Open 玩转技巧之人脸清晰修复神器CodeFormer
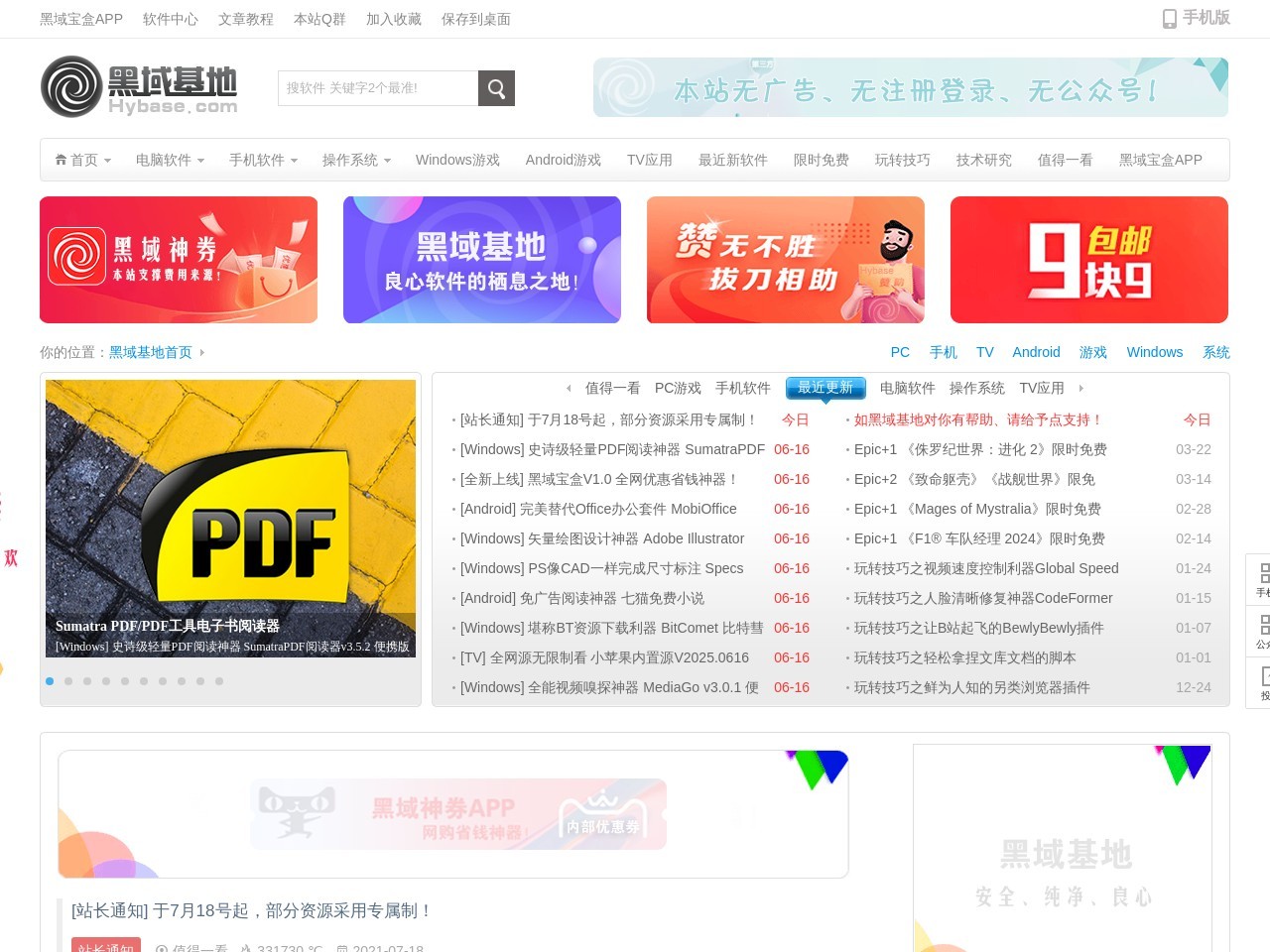1270x952 pixels. pos(983,598)
